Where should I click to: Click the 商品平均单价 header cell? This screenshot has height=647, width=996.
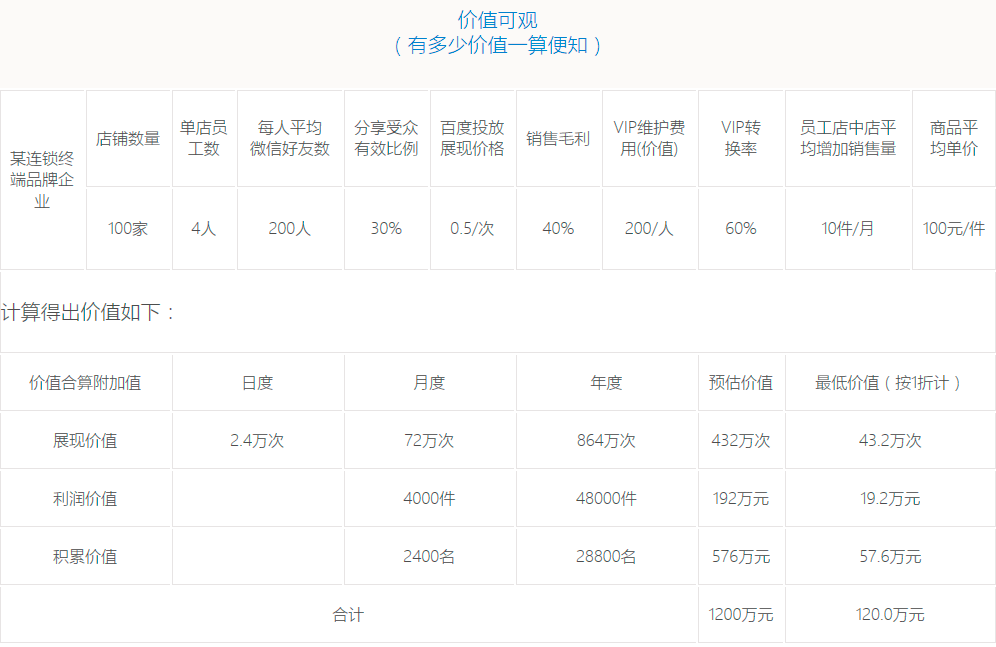(x=954, y=138)
